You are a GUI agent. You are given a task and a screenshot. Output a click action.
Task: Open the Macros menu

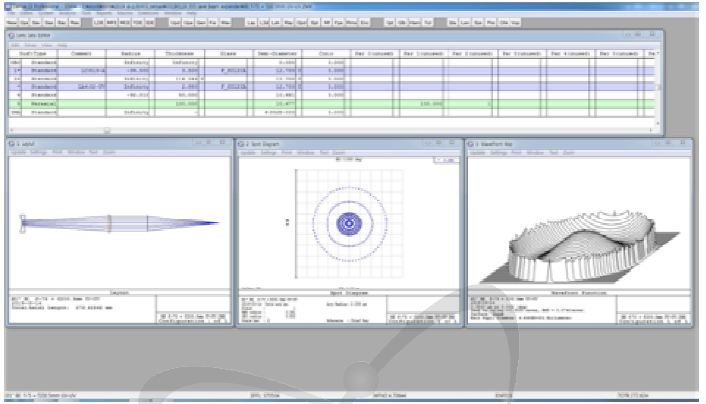tap(126, 14)
